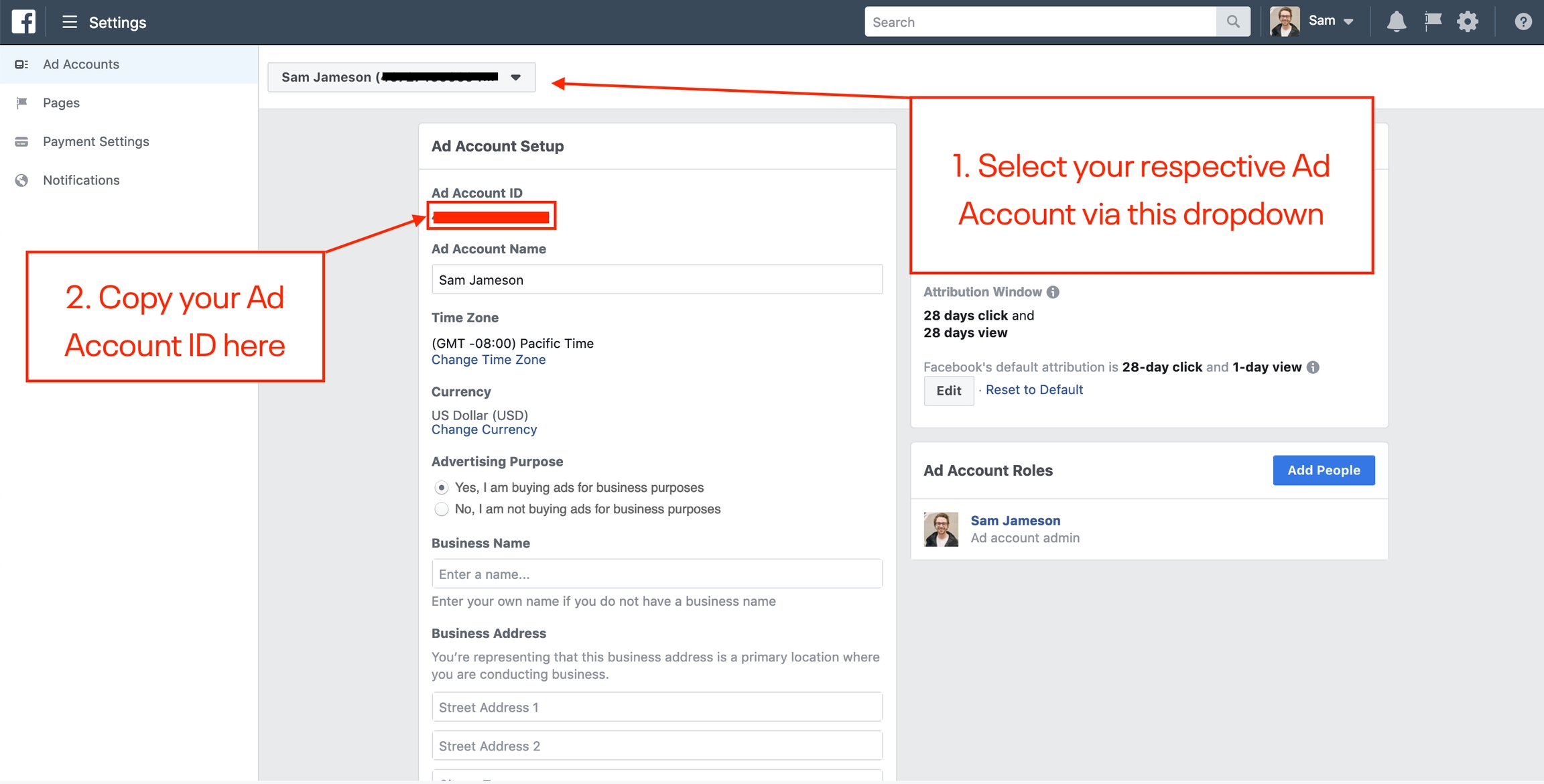The height and width of the screenshot is (784, 1544).
Task: Click the Ad Accounts sidebar icon
Action: pyautogui.click(x=21, y=64)
